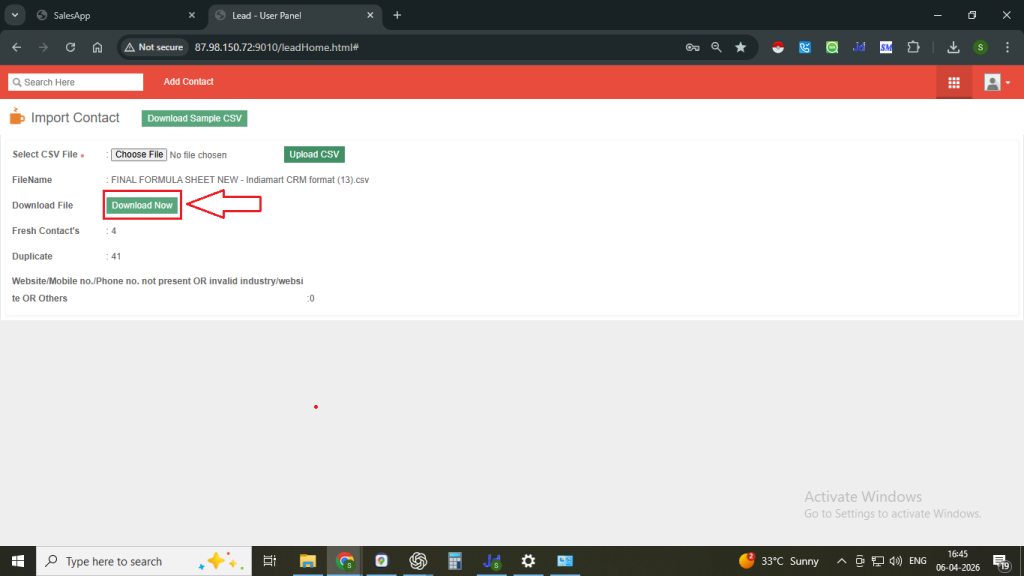Expand the user profile dropdown
The height and width of the screenshot is (576, 1024).
tap(996, 83)
